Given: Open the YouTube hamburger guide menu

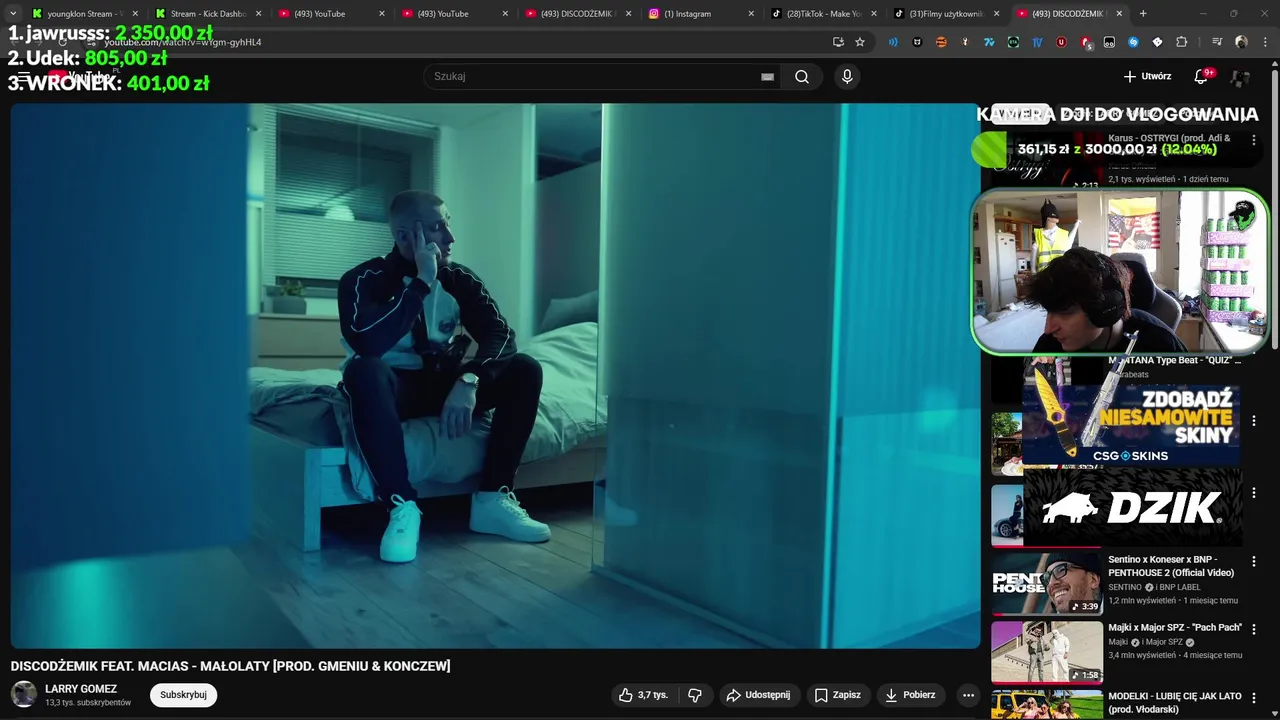Looking at the screenshot, I should pos(23,76).
